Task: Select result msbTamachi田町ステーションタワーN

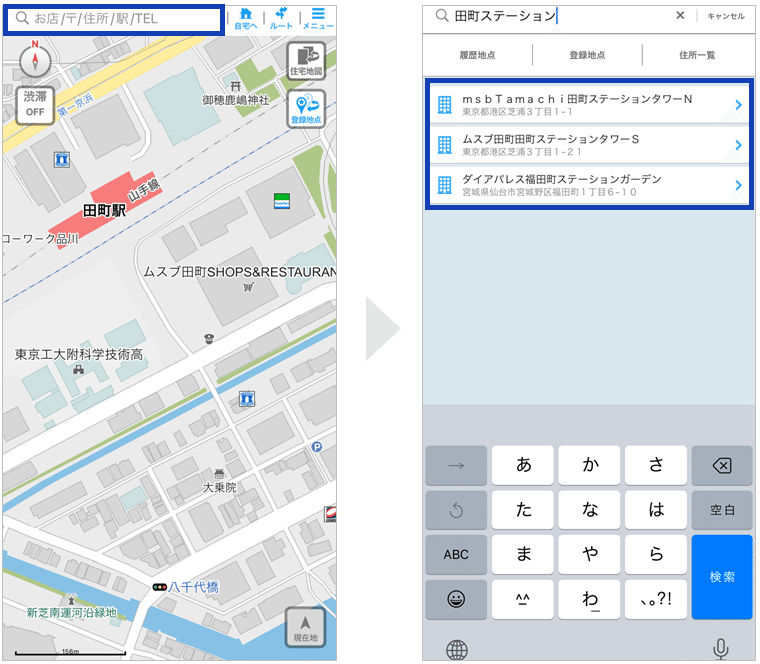Action: click(x=589, y=104)
